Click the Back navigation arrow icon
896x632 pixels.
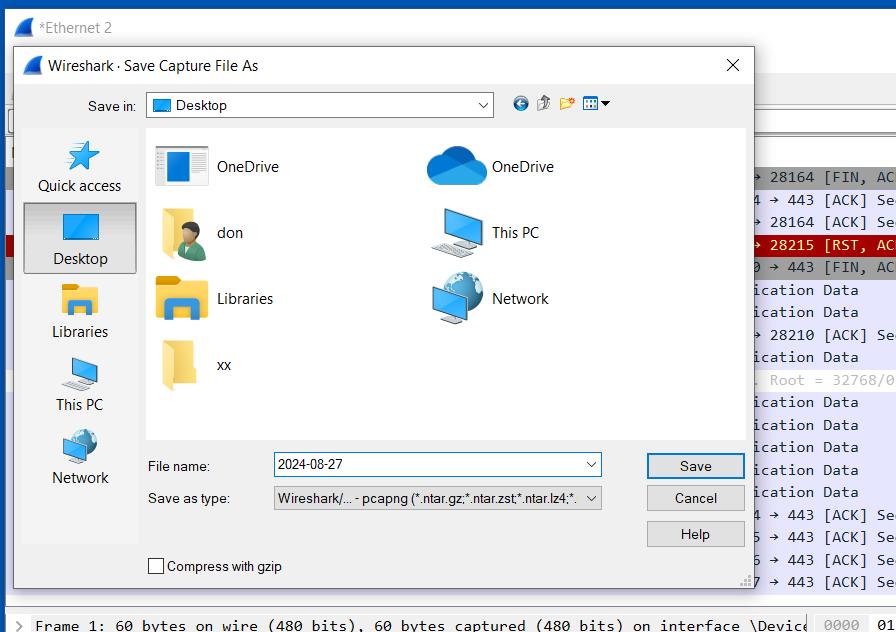[520, 104]
